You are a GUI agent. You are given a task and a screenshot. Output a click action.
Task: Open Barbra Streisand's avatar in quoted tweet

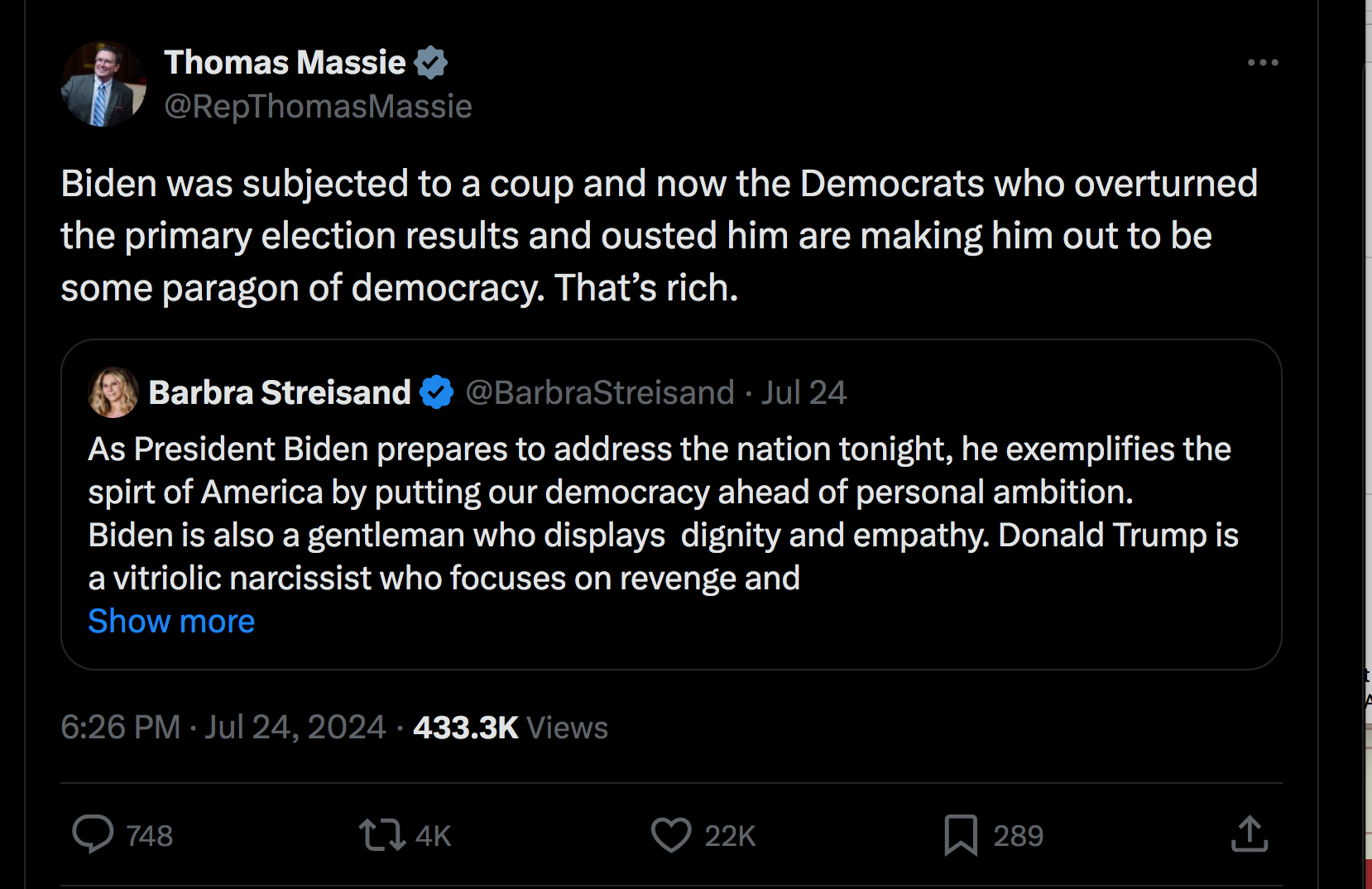coord(113,392)
